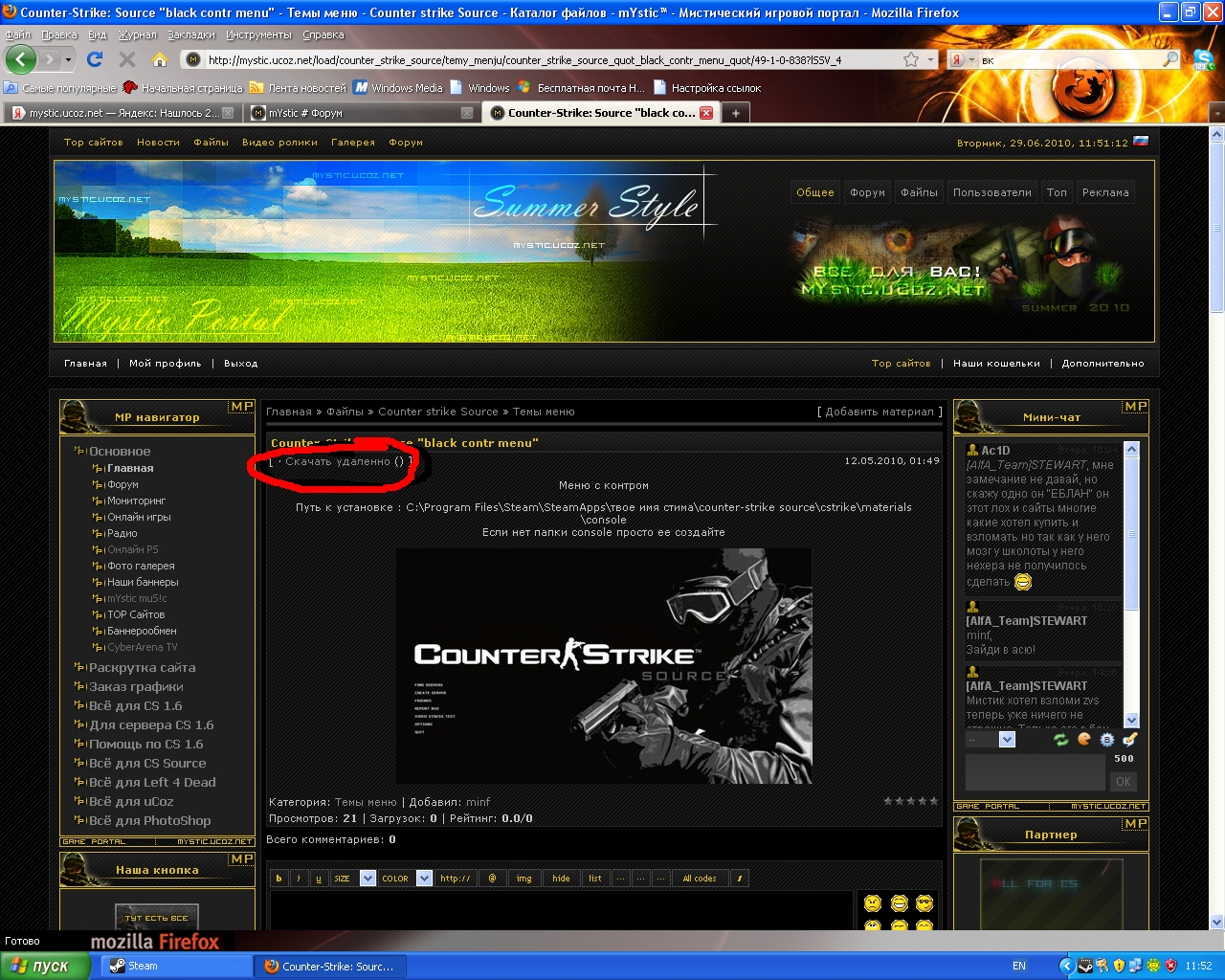Click the mini-chat message input field
The width and height of the screenshot is (1225, 980).
coord(1036,771)
